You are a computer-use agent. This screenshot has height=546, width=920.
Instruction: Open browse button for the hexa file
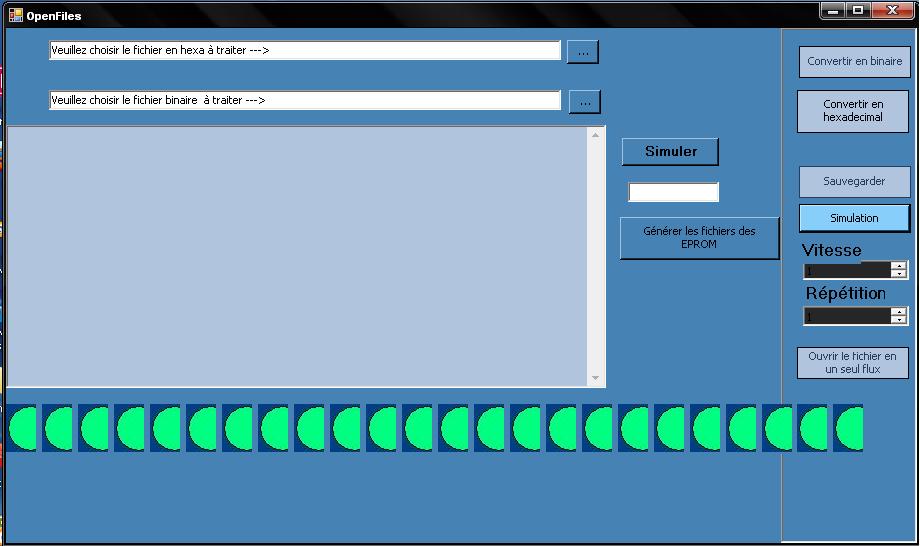[x=582, y=51]
